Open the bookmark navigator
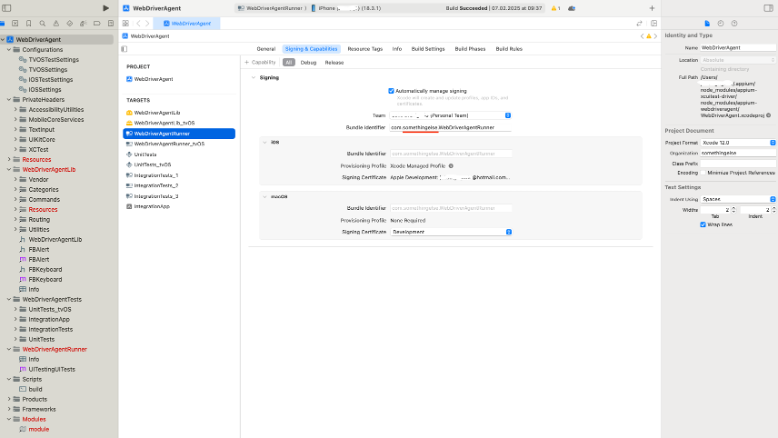 tap(29, 23)
